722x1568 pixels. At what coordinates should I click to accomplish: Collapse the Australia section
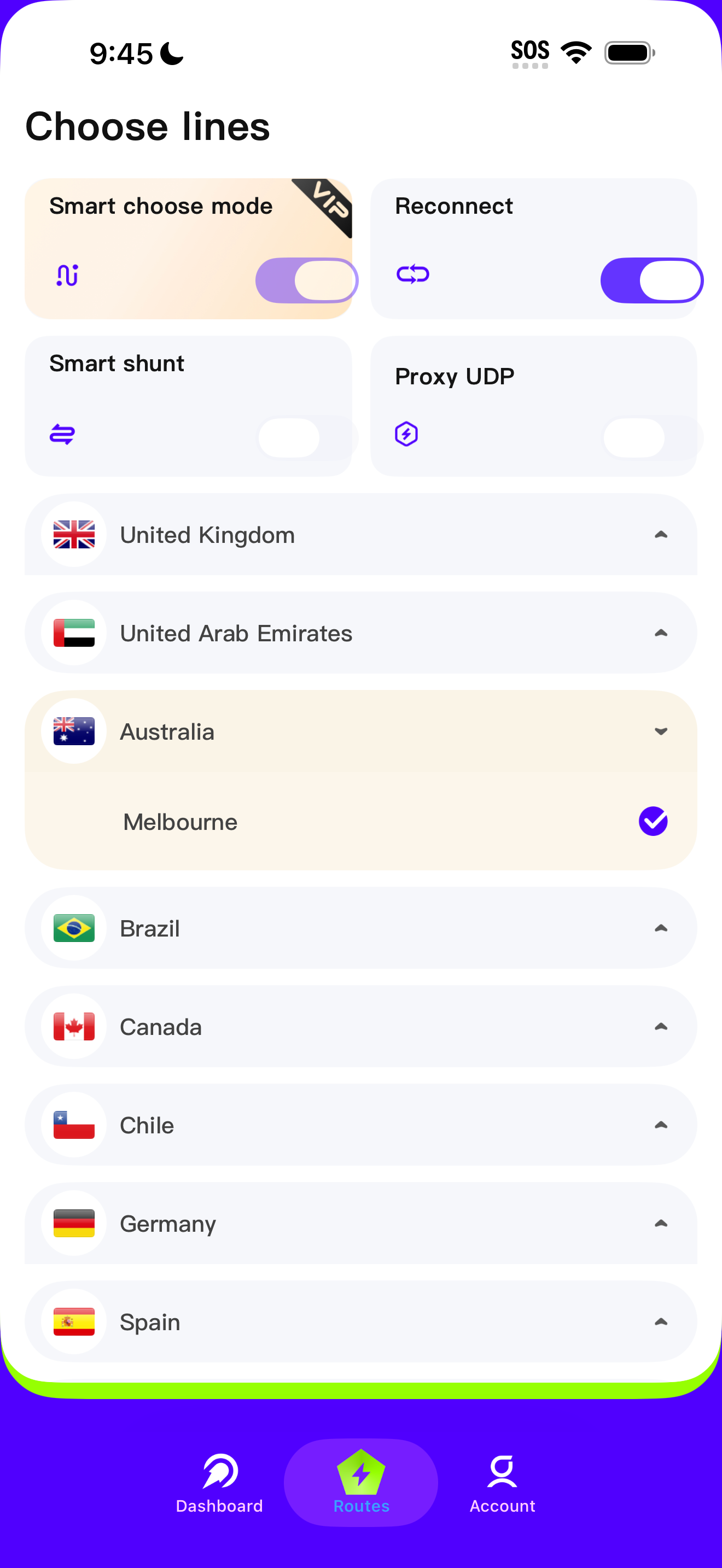pyautogui.click(x=661, y=731)
